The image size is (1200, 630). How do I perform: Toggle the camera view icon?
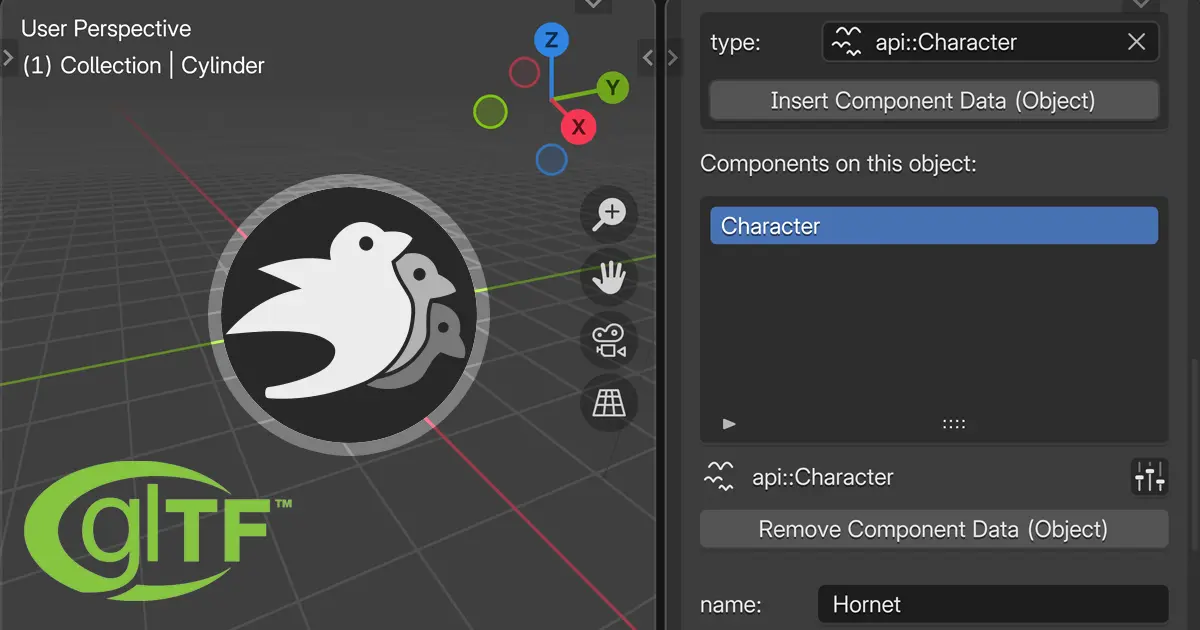[609, 341]
